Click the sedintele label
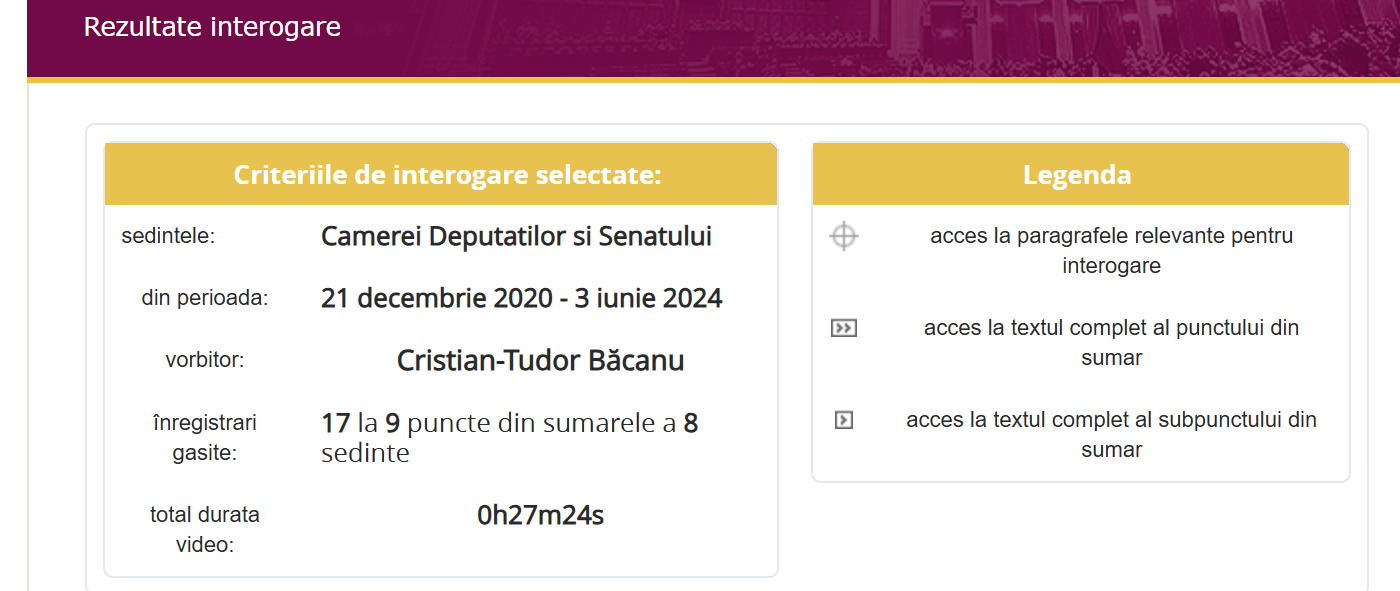Image resolution: width=1400 pixels, height=591 pixels. pyautogui.click(x=169, y=237)
